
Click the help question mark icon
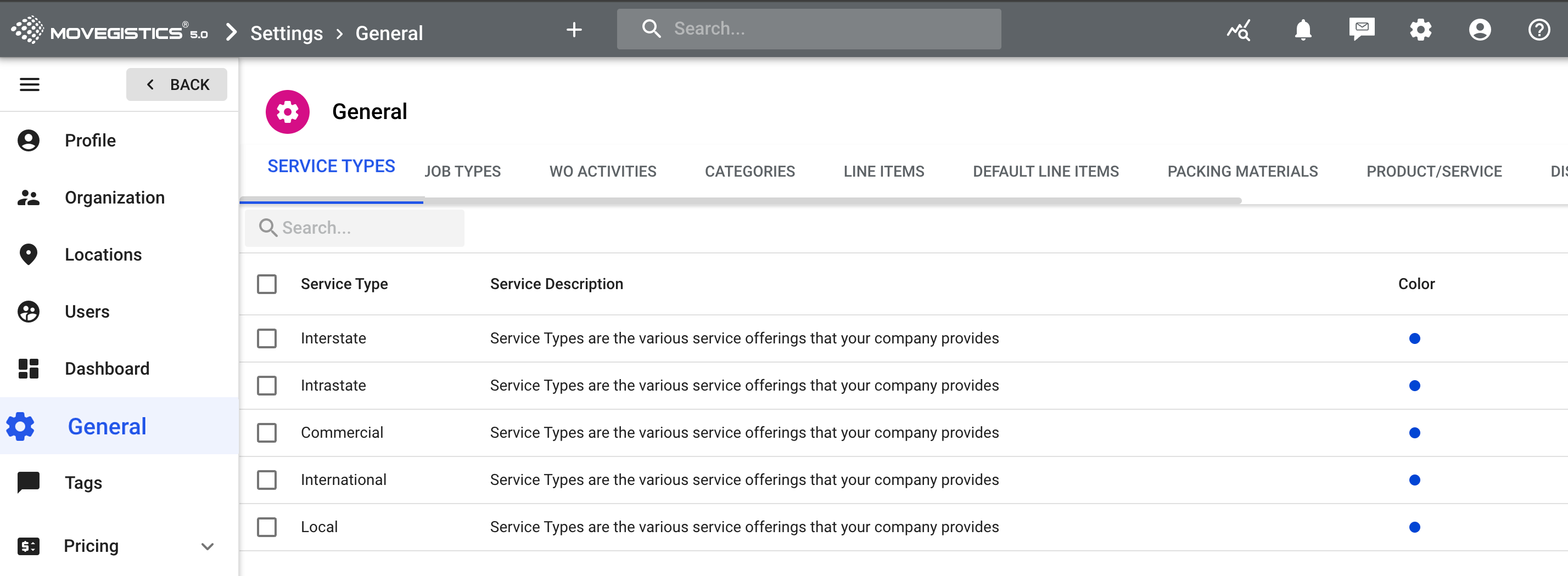[x=1538, y=29]
